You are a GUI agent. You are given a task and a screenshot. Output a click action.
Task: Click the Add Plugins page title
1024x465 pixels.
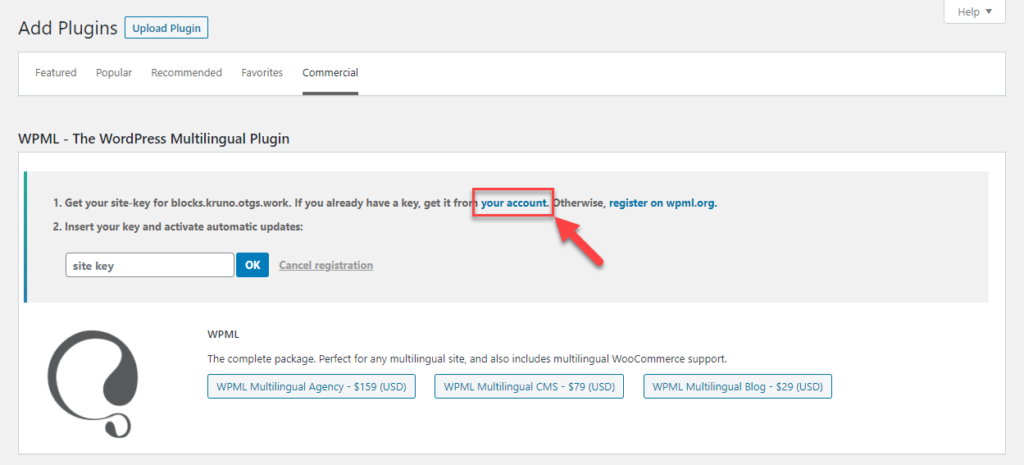67,28
